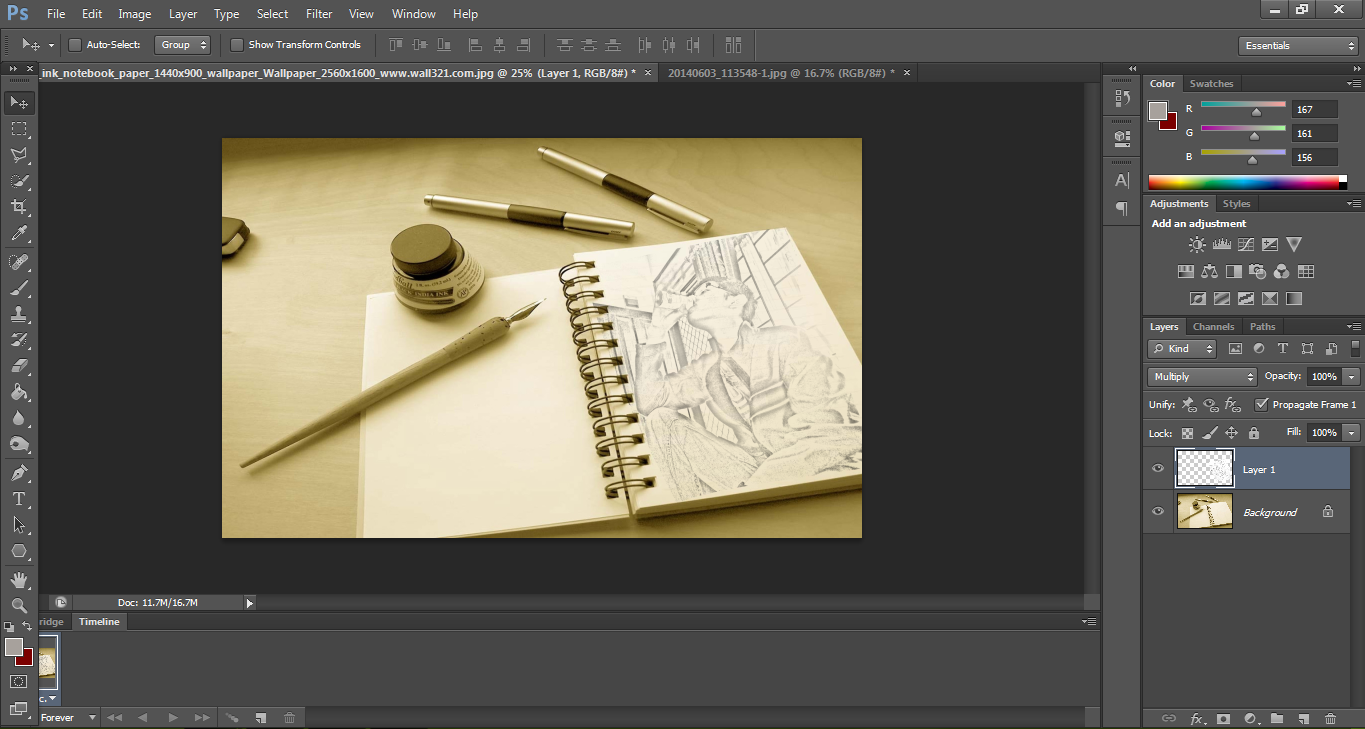This screenshot has height=729, width=1365.
Task: Select the Clone Stamp tool
Action: click(x=19, y=314)
